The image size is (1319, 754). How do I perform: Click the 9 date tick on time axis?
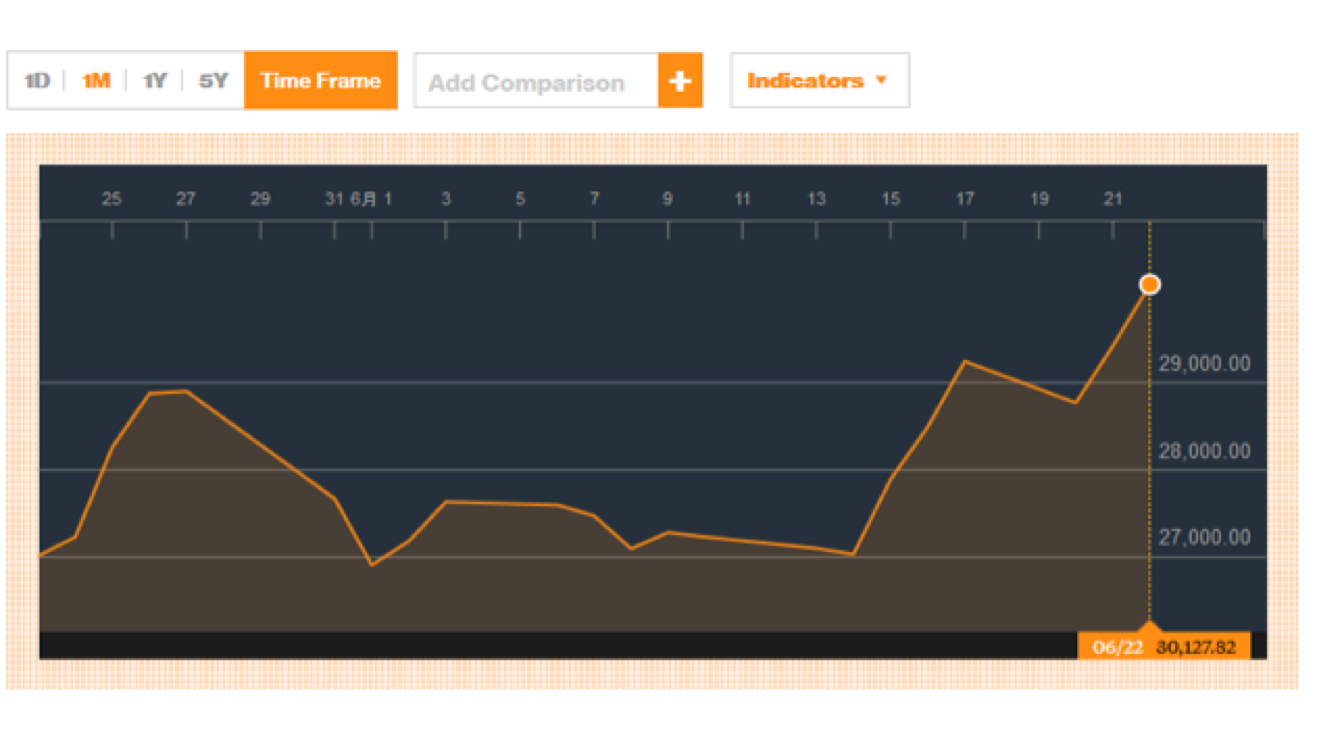point(667,199)
